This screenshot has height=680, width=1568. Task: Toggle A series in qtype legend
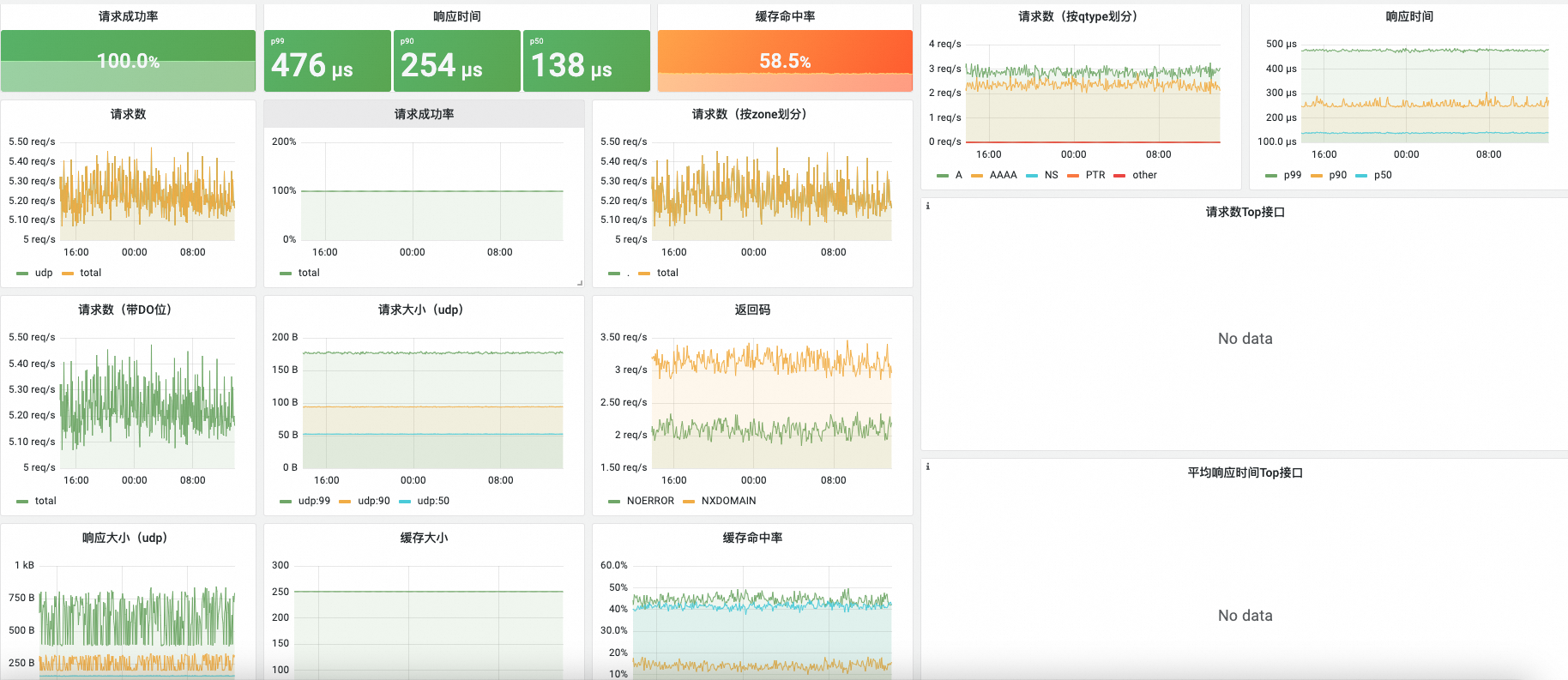pos(958,175)
